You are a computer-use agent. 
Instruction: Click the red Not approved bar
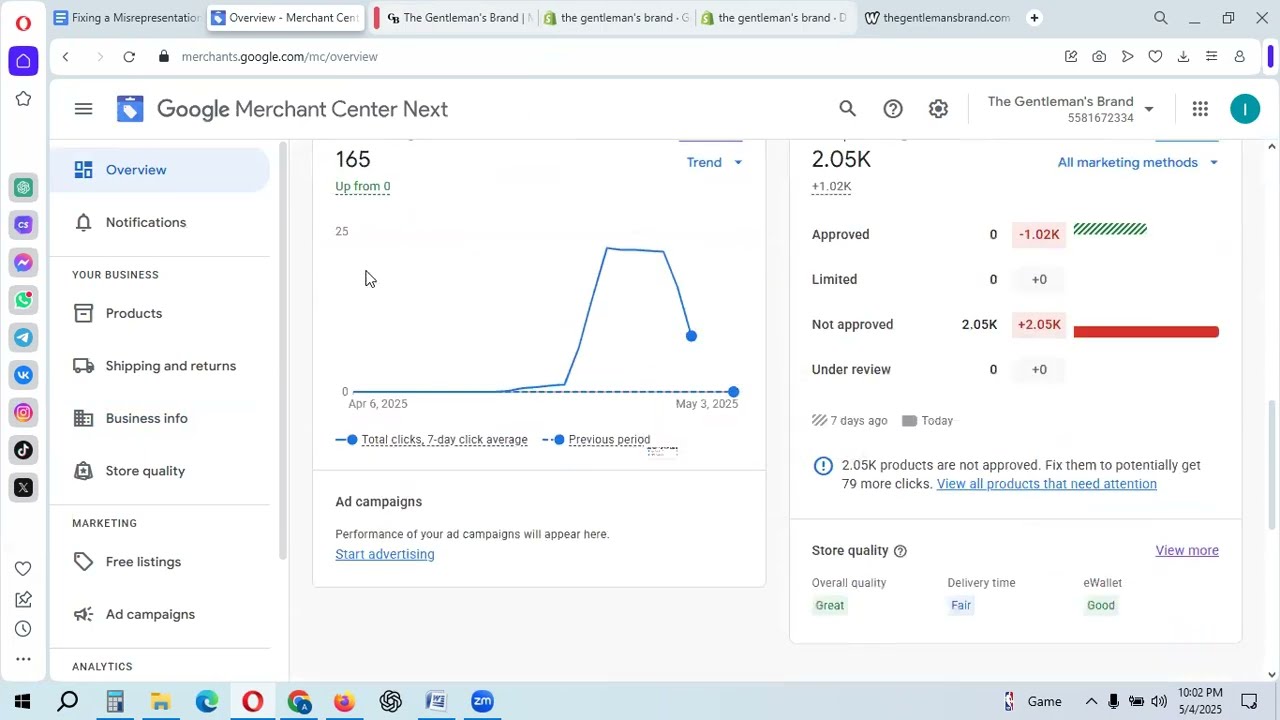(x=1146, y=331)
